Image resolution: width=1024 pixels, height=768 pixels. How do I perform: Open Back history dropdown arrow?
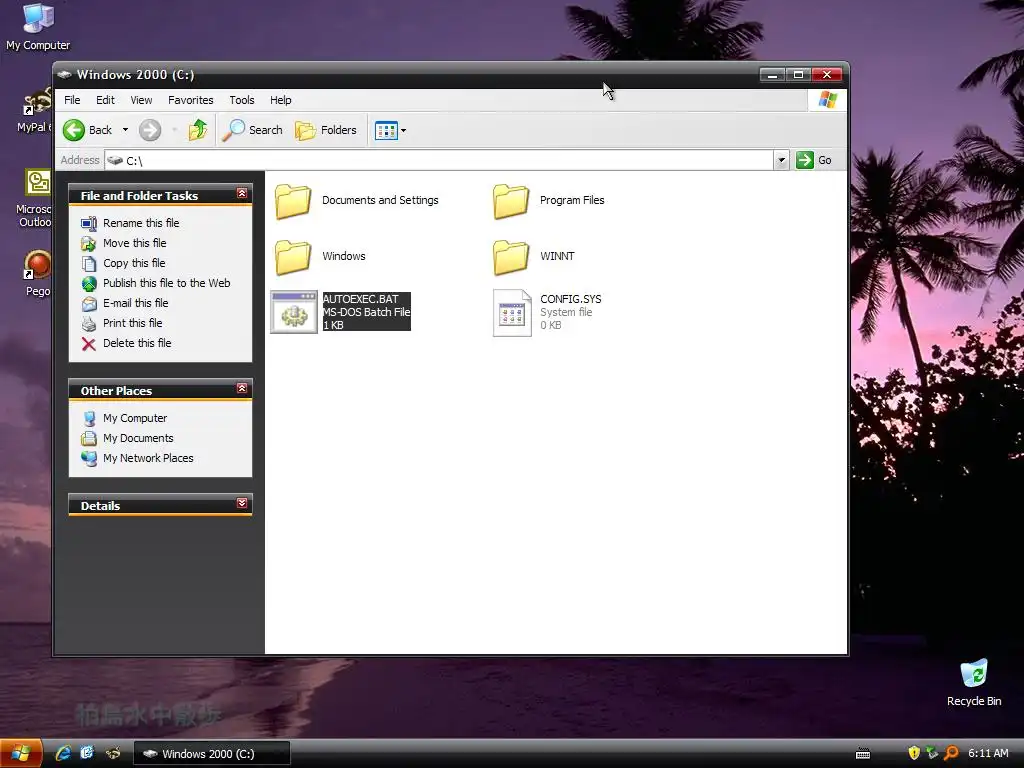pyautogui.click(x=125, y=130)
